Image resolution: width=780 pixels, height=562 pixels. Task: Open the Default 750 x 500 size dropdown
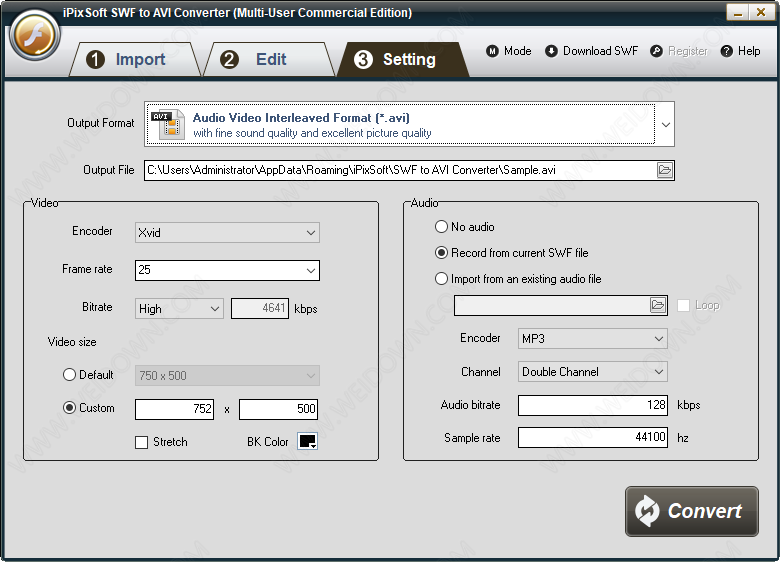(x=227, y=375)
